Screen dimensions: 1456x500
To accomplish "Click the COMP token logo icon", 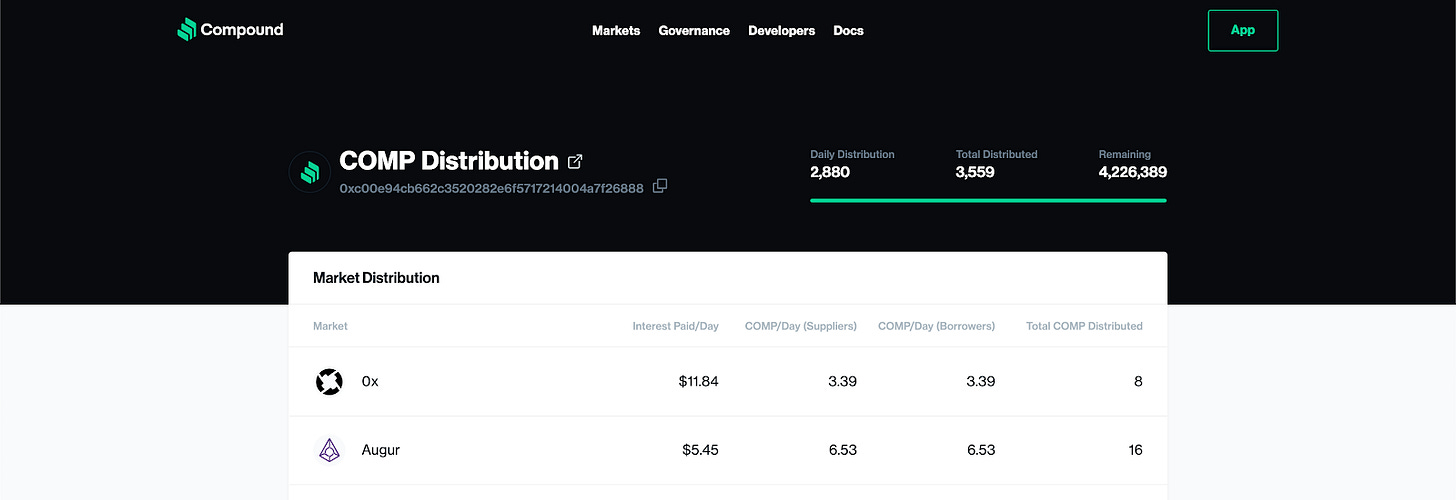I will tap(310, 172).
